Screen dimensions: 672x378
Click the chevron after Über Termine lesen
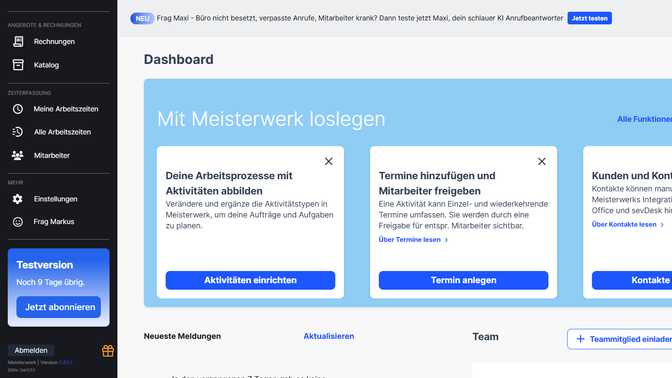click(446, 240)
